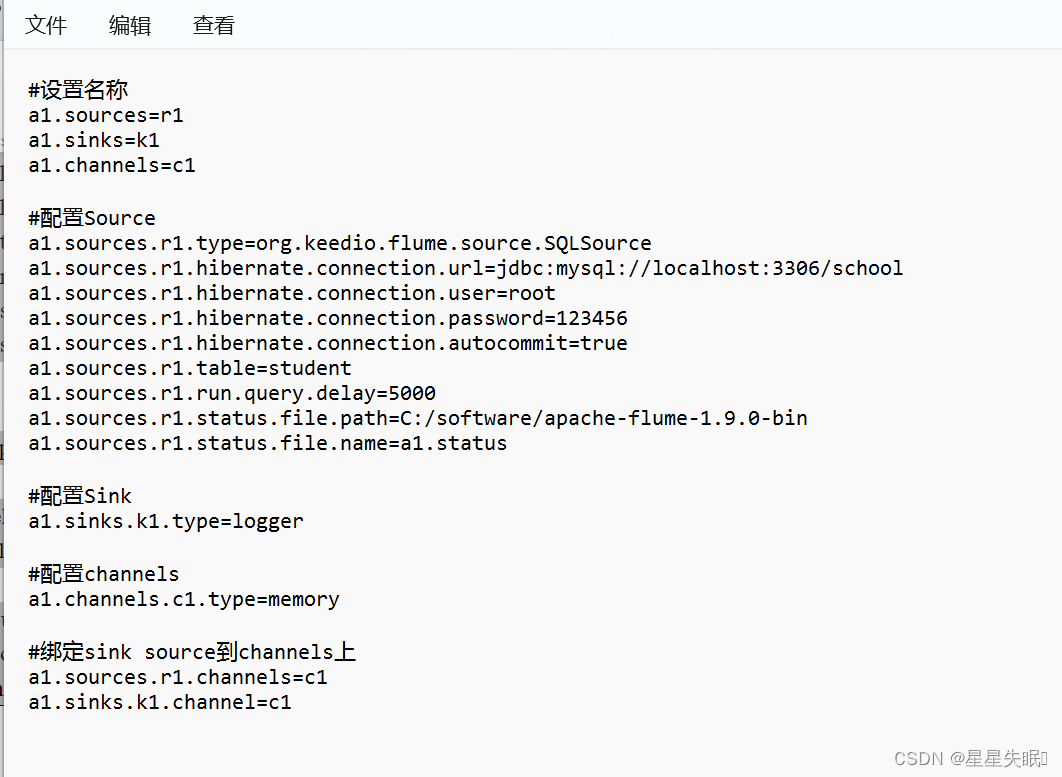Screen dimensions: 1062x777
Task: Click the a1.sinks.k1.type=logger line
Action: pos(166,522)
